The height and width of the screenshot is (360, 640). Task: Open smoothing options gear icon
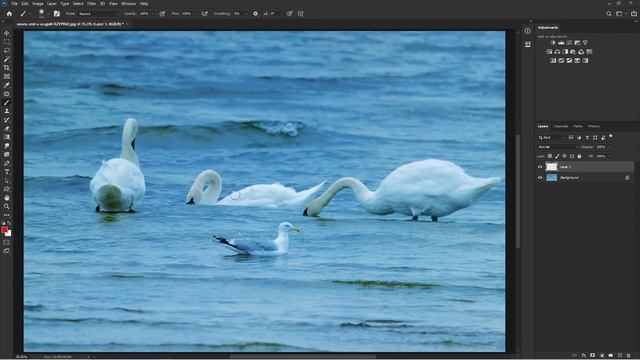[x=256, y=13]
